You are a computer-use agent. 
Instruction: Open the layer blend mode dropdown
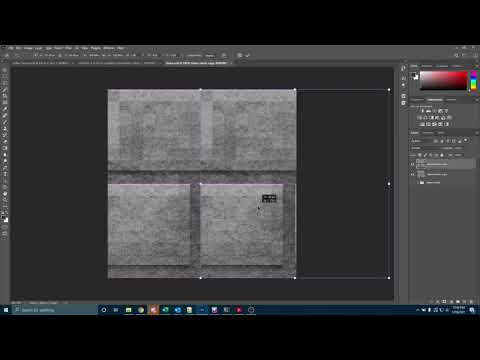click(422, 148)
